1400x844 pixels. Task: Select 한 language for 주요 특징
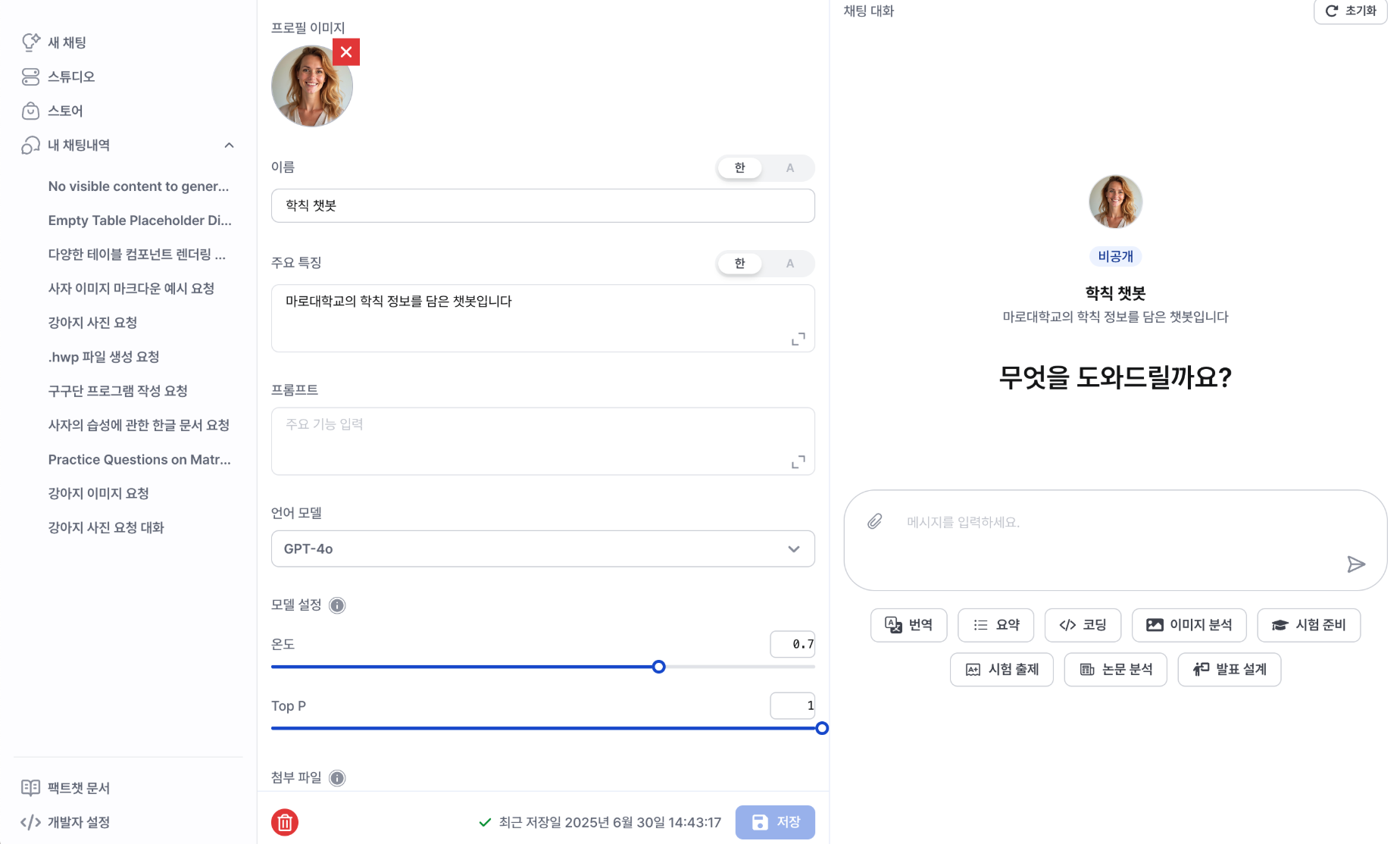[x=740, y=264]
